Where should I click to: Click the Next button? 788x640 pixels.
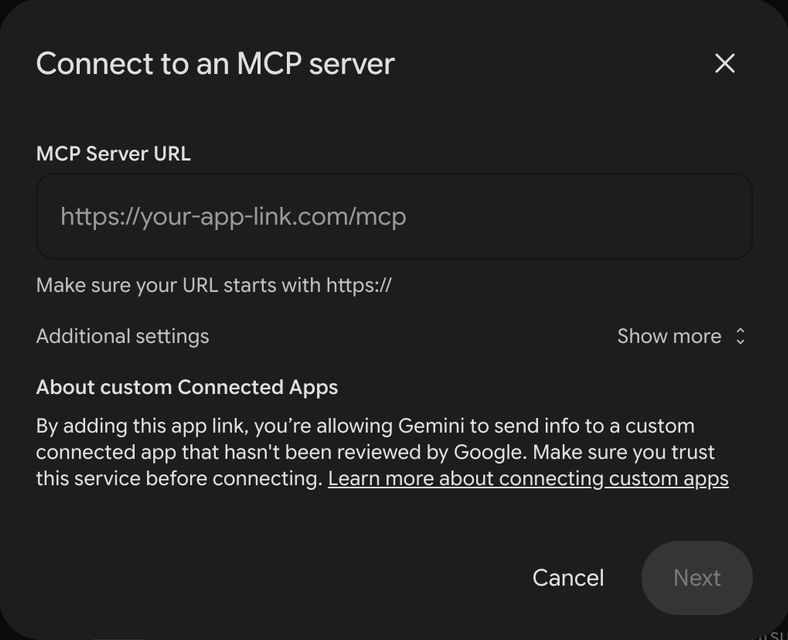point(697,578)
